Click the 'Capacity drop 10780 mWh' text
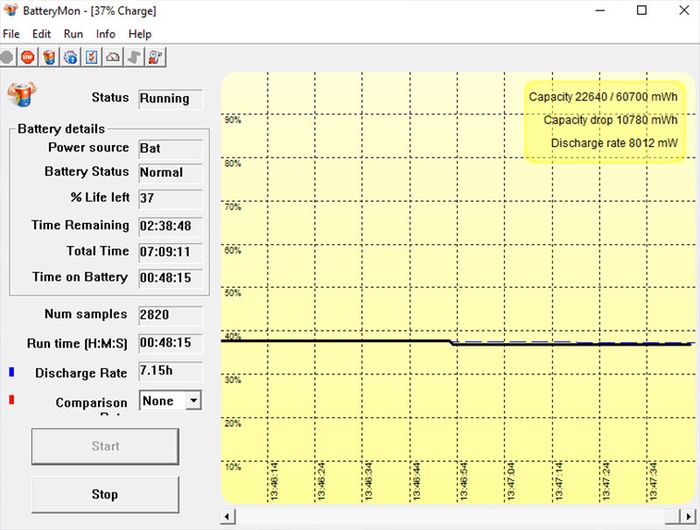This screenshot has width=700, height=530. pos(610,120)
